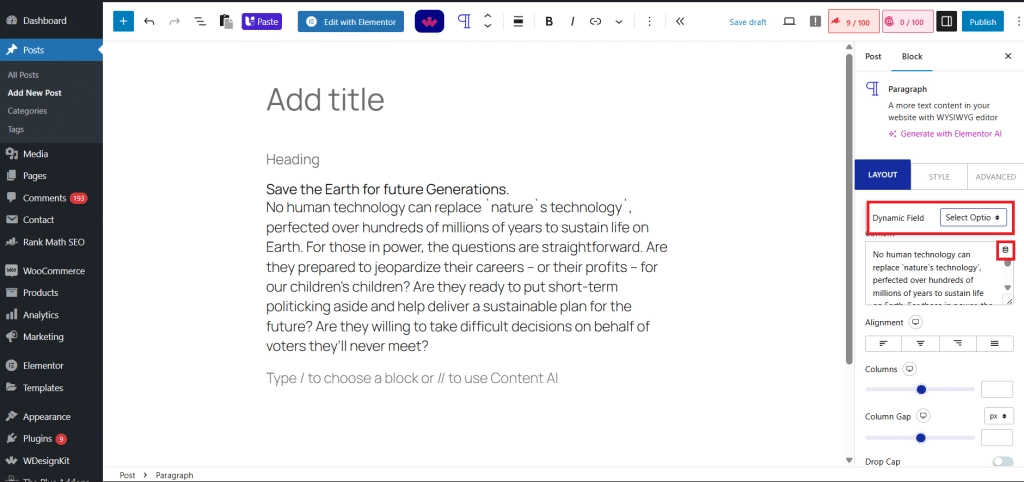Screen dimensions: 1024x482
Task: Click the Column Gap number input box
Action: pos(997,438)
